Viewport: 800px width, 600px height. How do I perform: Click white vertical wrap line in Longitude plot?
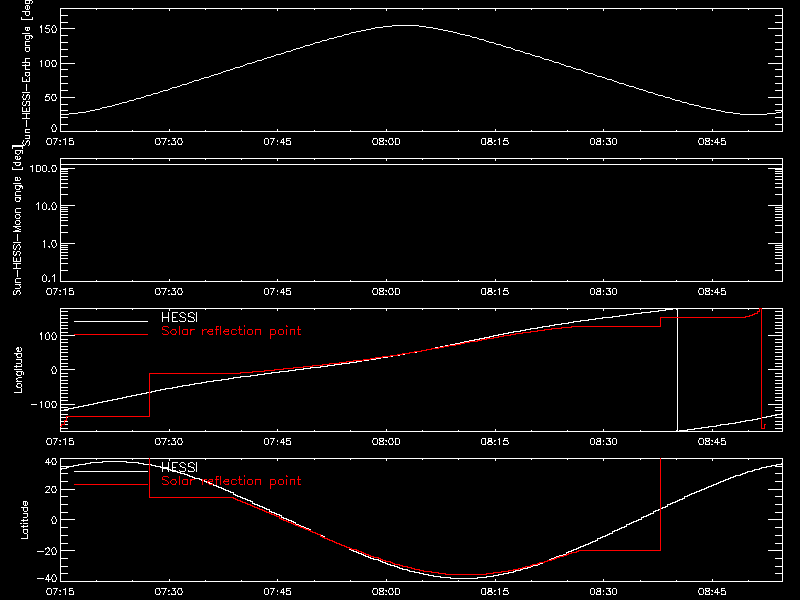677,370
